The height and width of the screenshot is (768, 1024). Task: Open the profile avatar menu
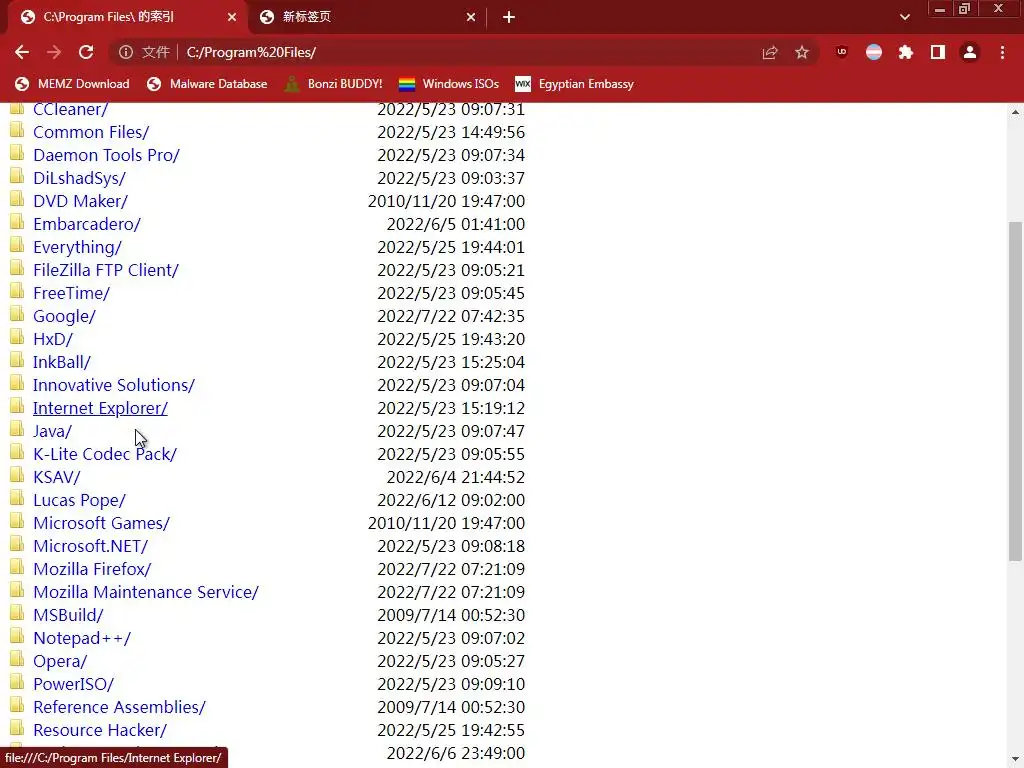coord(970,52)
